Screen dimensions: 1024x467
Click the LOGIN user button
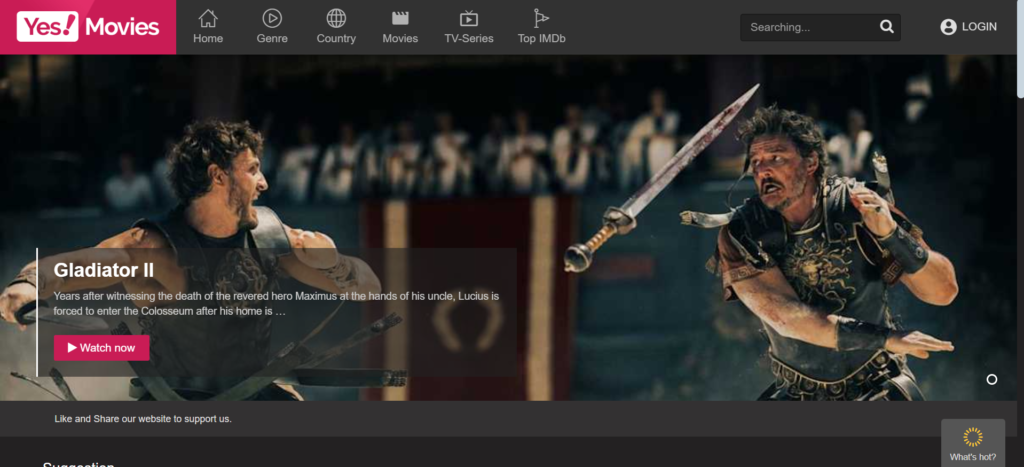[968, 27]
